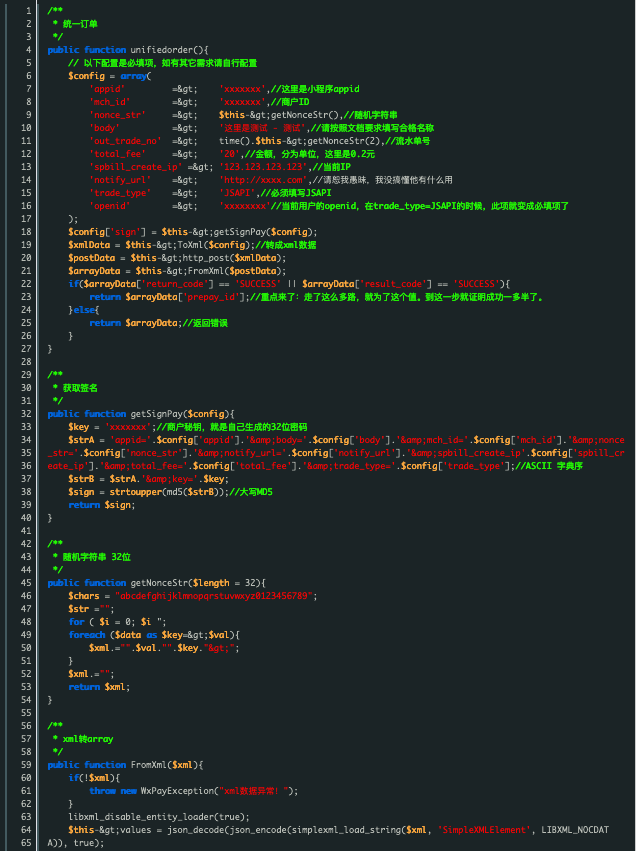The width and height of the screenshot is (636, 851).
Task: Click the $strB variable at start of line 37
Action: (81, 479)
